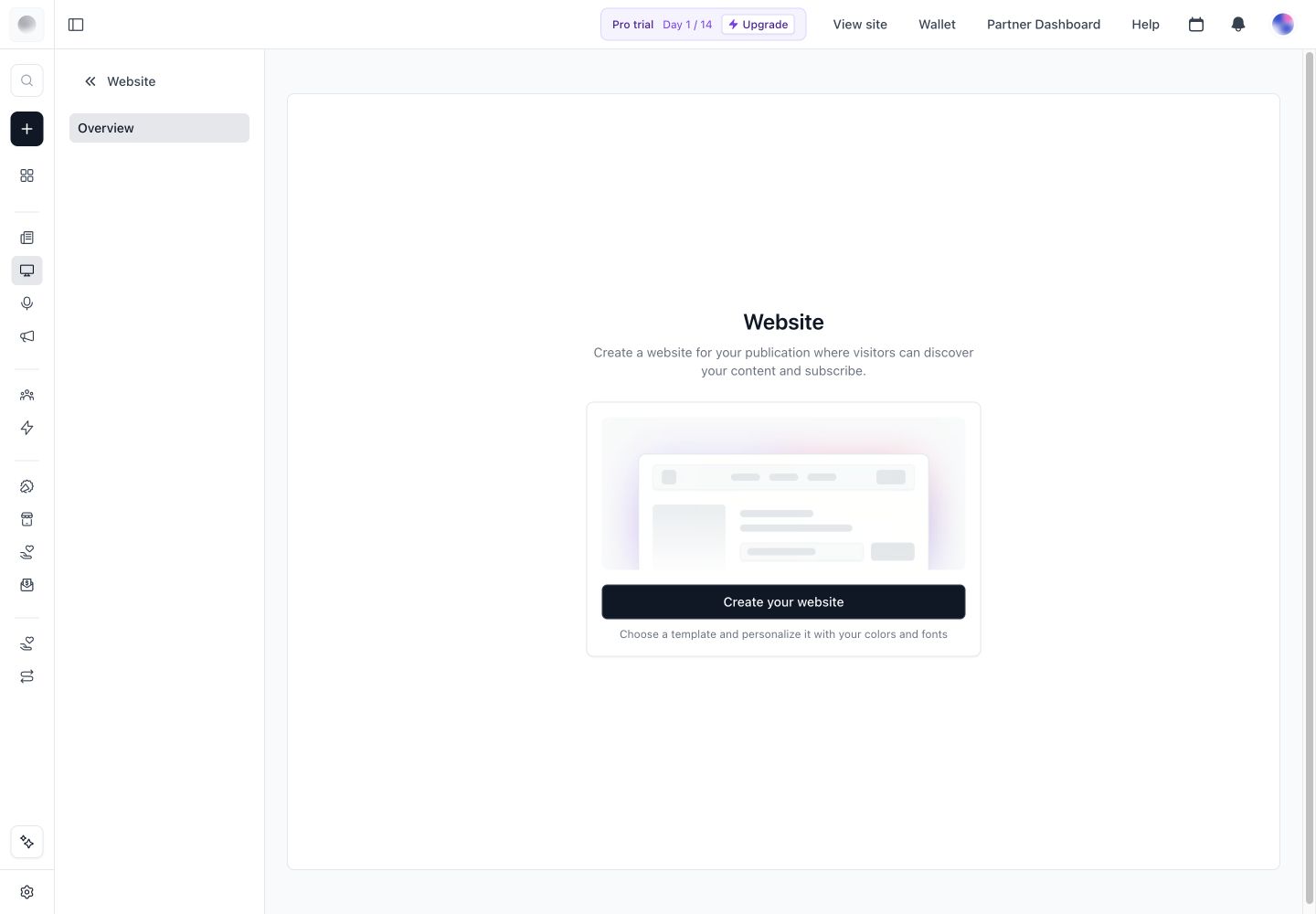Open the dashboard four-squares grid icon

tap(27, 175)
